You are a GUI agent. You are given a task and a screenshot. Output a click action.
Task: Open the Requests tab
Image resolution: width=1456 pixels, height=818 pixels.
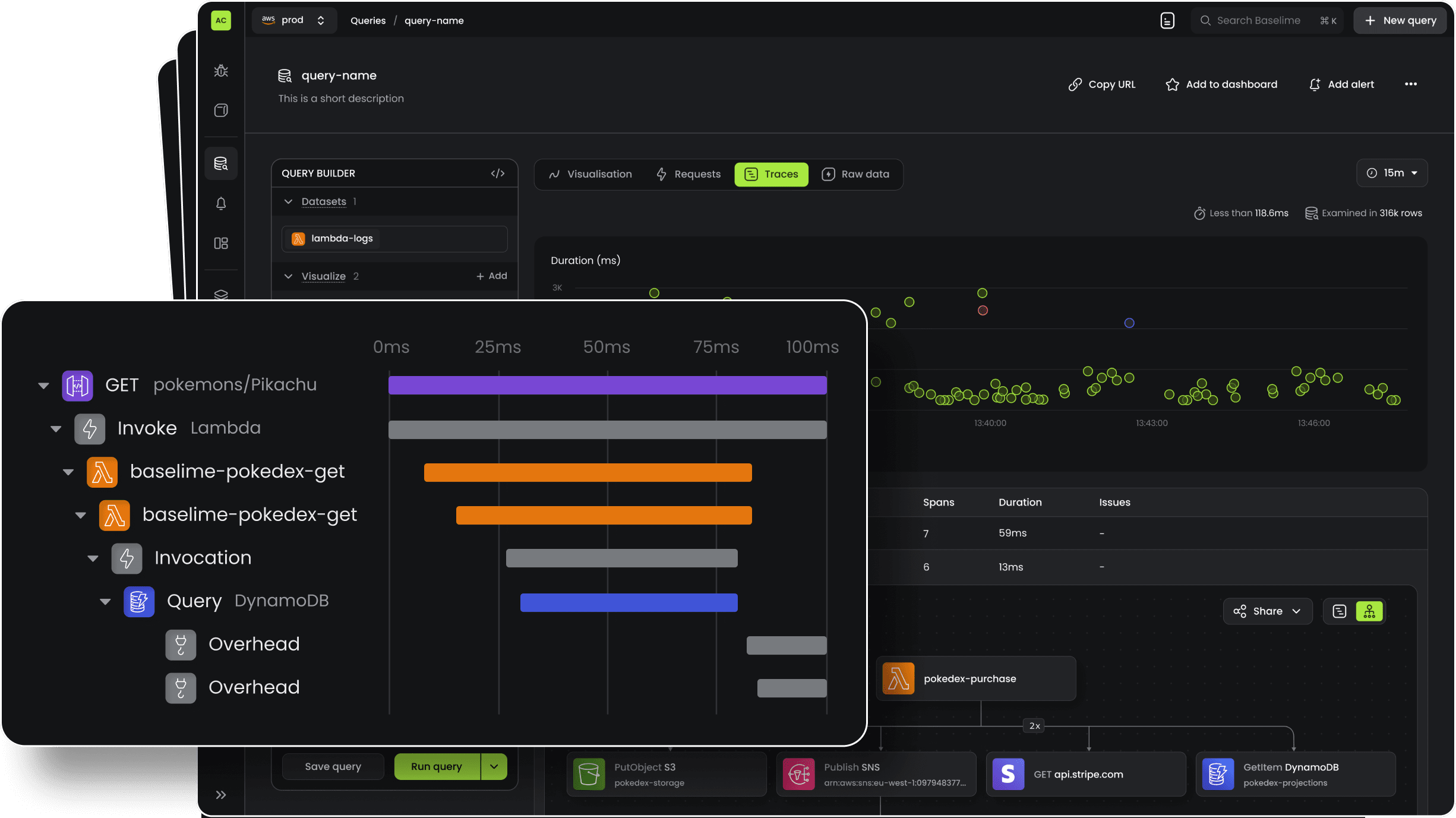688,174
